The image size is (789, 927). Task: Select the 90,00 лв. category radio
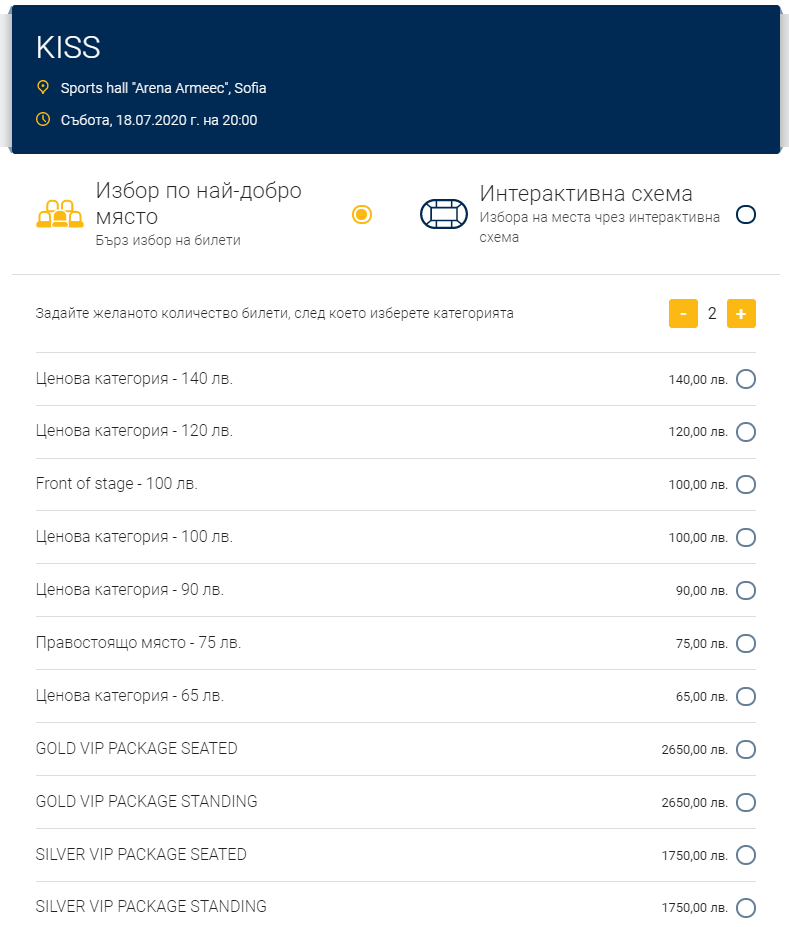tap(746, 590)
